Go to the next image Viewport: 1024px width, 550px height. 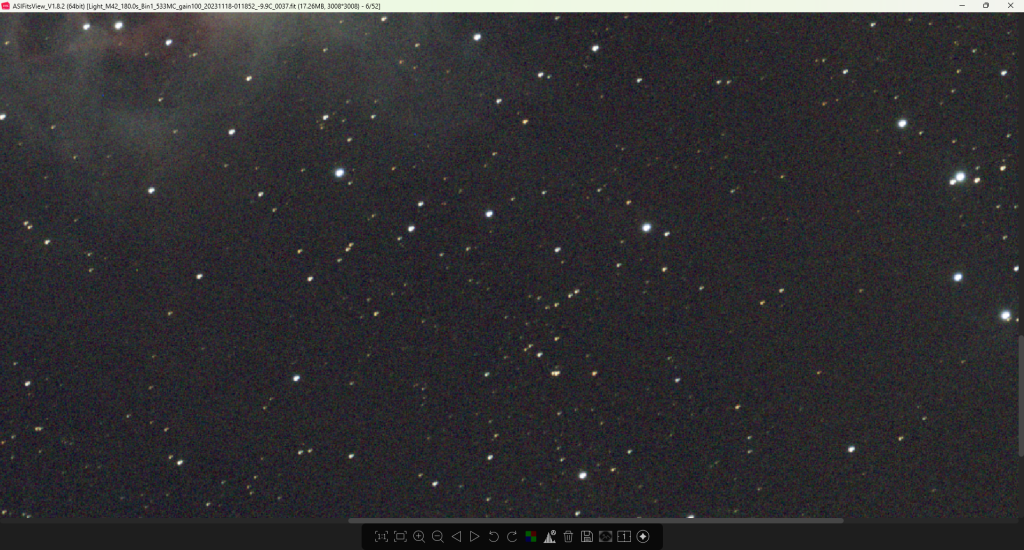pos(475,537)
